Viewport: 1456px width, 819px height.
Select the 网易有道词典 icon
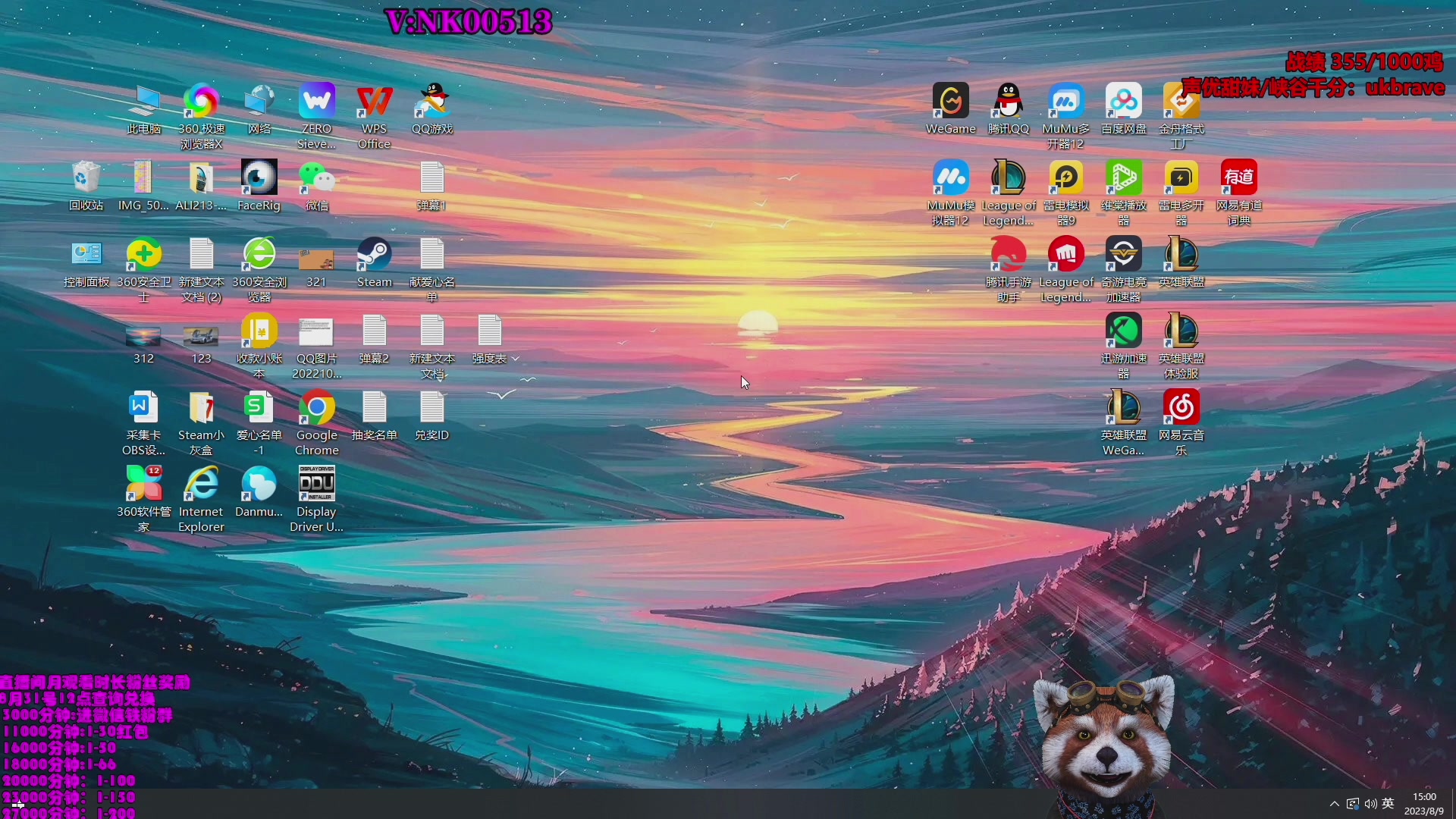(x=1238, y=178)
